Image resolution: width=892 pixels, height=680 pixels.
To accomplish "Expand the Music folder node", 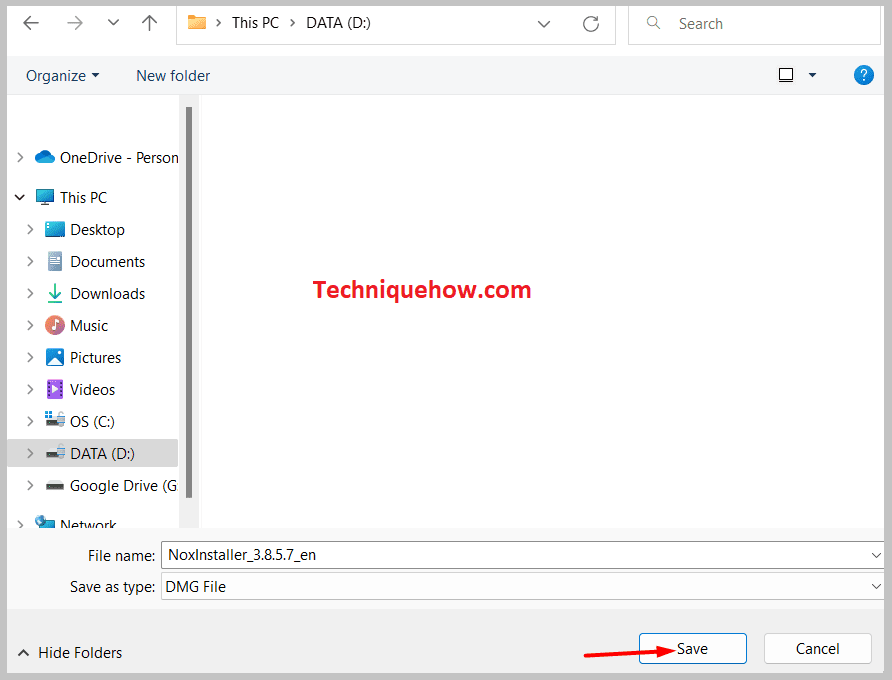I will pyautogui.click(x=30, y=325).
